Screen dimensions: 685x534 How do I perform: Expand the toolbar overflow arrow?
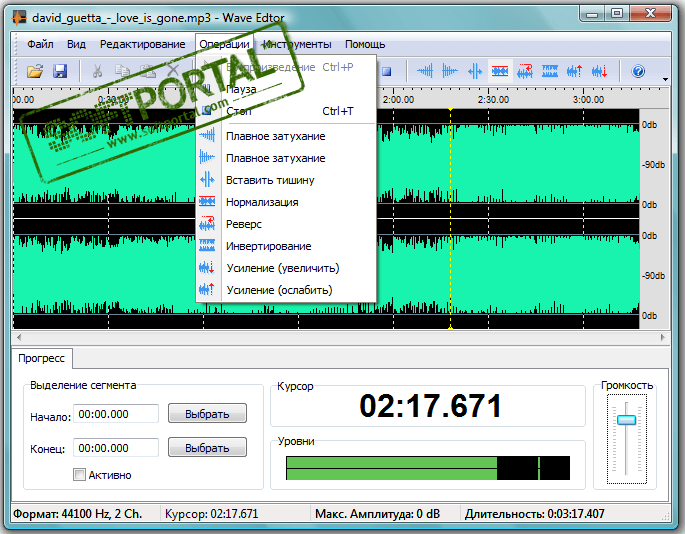point(665,79)
